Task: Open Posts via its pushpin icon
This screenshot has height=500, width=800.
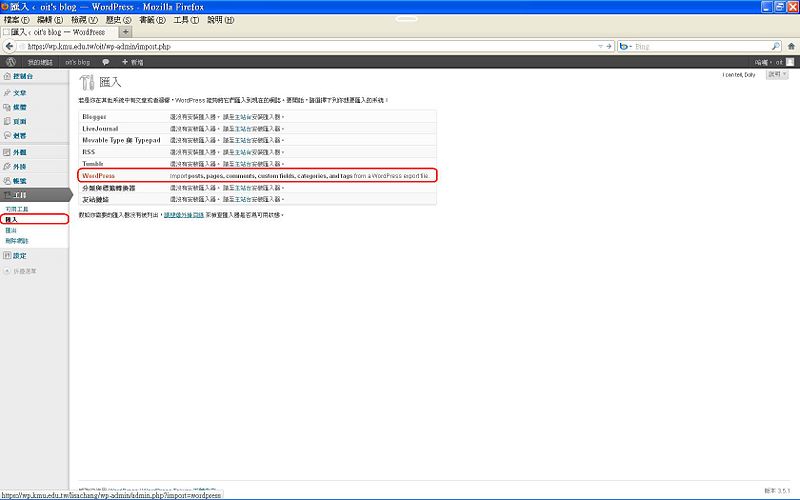Action: (7, 93)
